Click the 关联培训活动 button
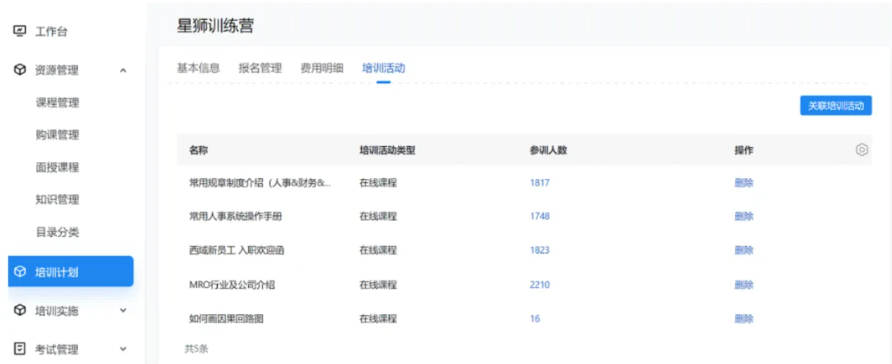892x364 pixels. pyautogui.click(x=836, y=106)
